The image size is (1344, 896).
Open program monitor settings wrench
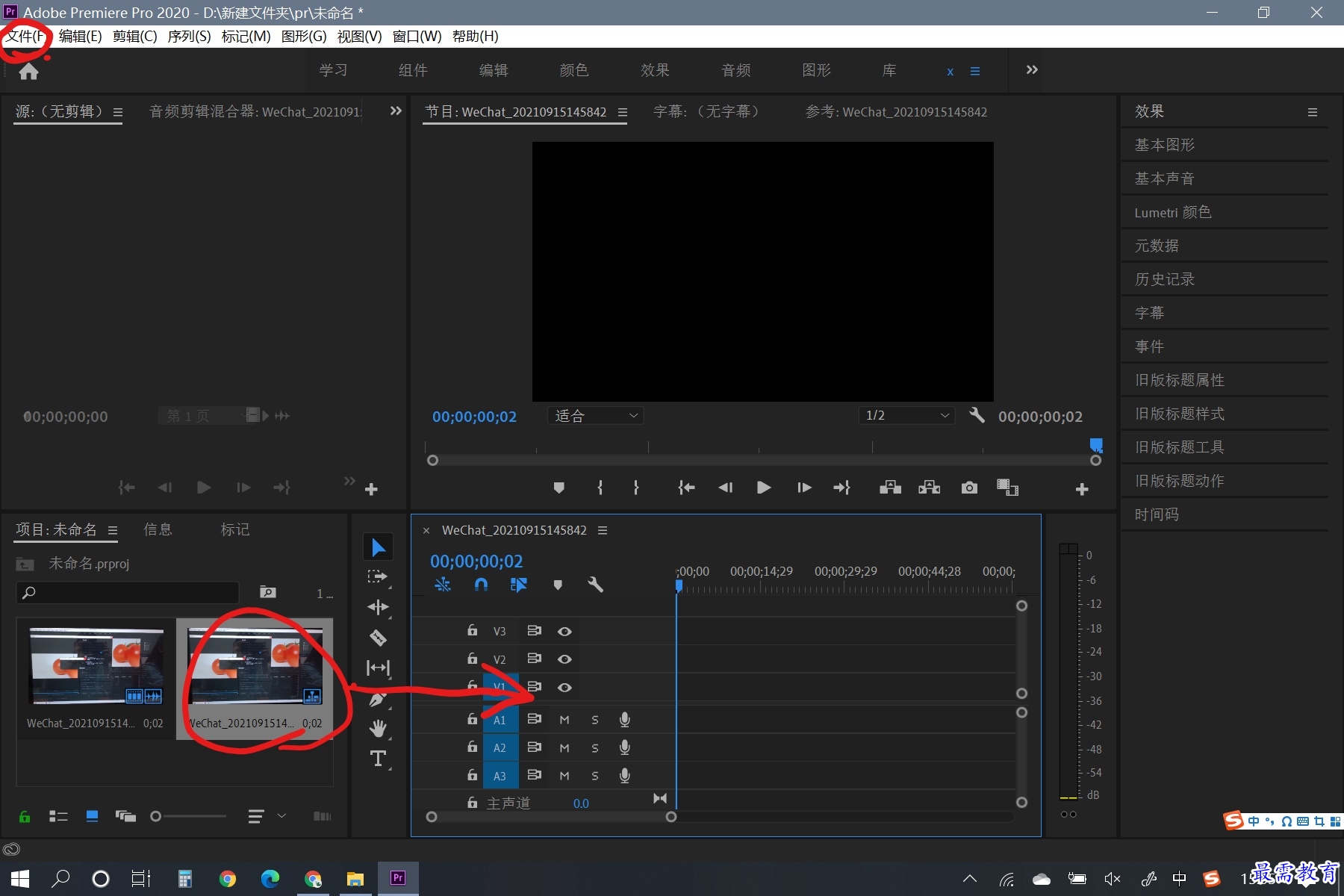(x=977, y=415)
